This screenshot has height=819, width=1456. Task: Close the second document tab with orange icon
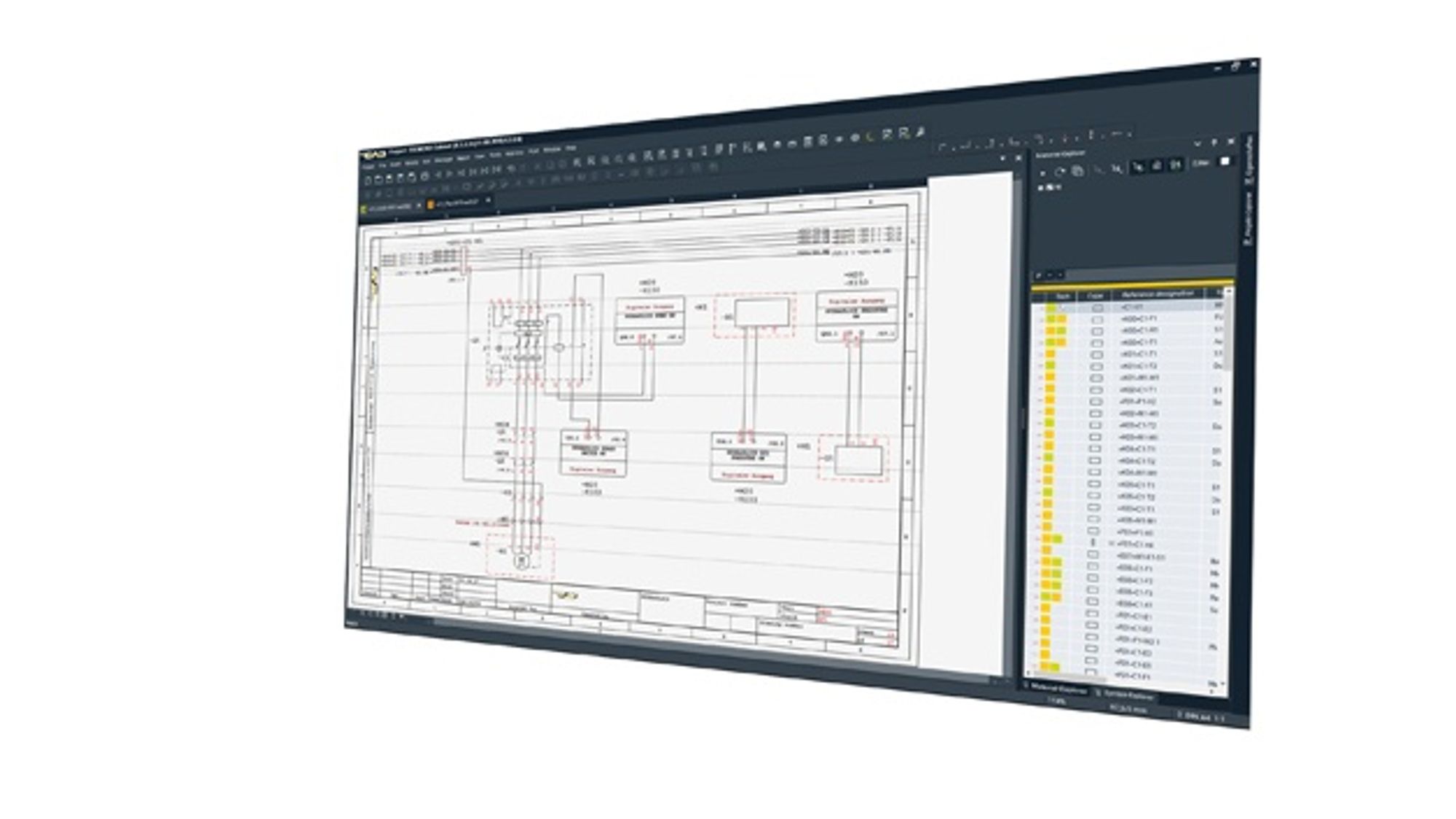pyautogui.click(x=488, y=199)
